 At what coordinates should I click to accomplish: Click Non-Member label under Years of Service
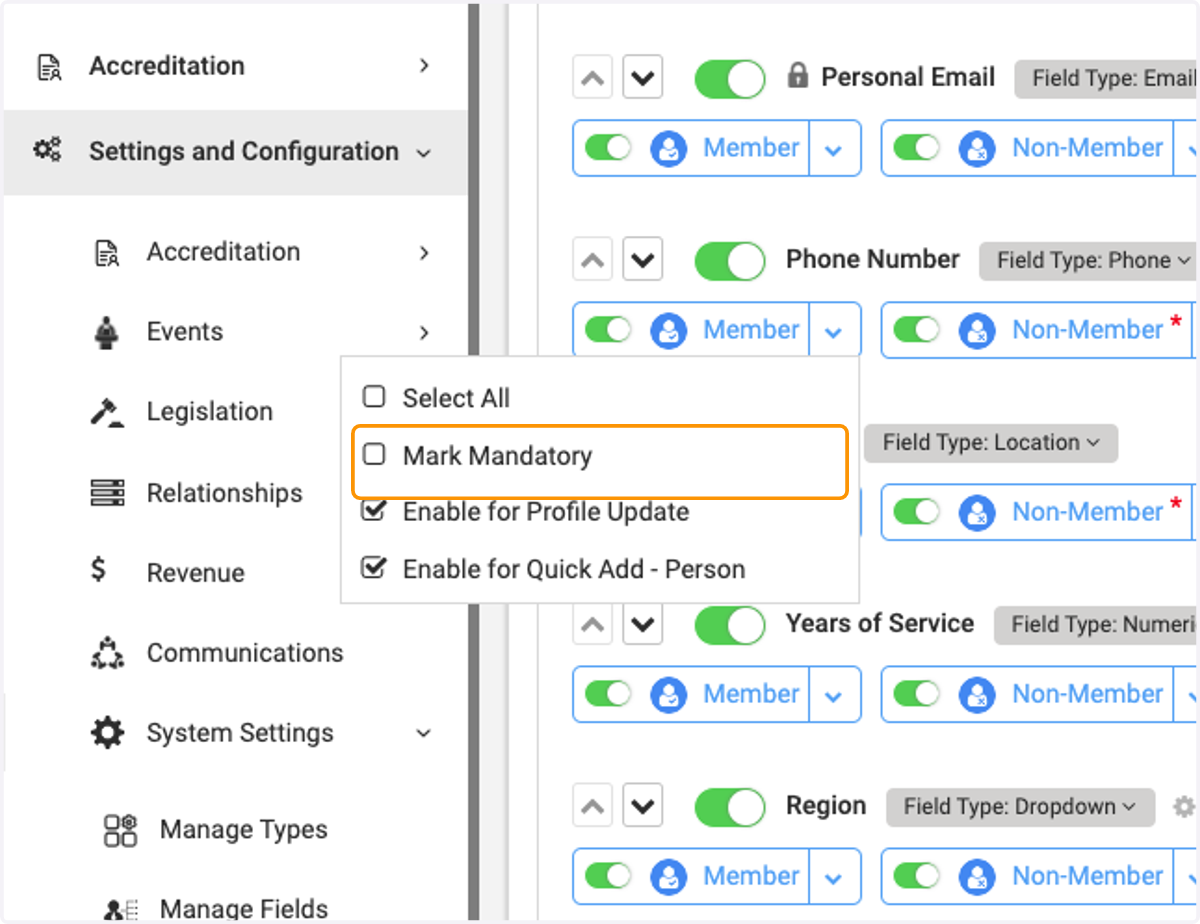pyautogui.click(x=1088, y=694)
